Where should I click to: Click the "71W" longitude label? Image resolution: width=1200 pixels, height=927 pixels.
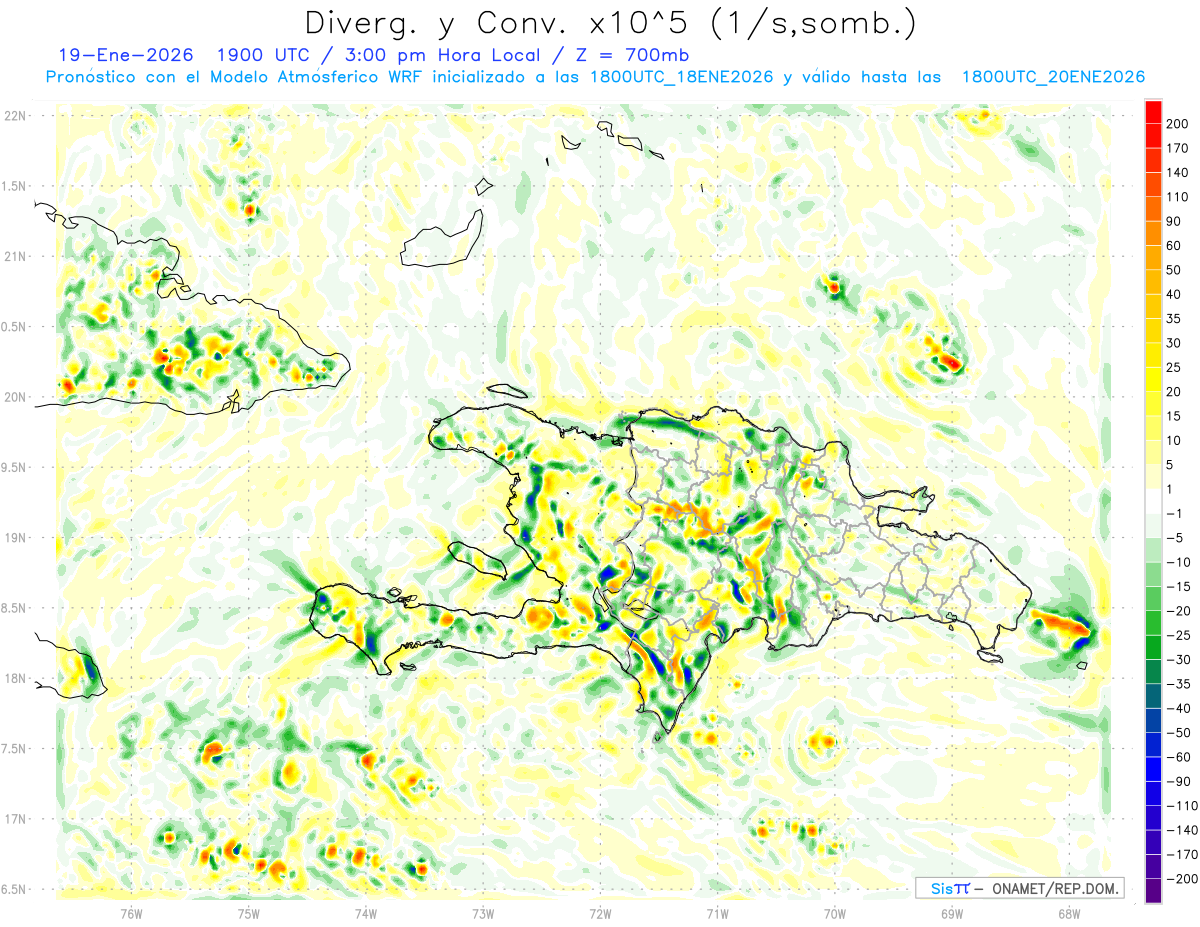pos(717,913)
